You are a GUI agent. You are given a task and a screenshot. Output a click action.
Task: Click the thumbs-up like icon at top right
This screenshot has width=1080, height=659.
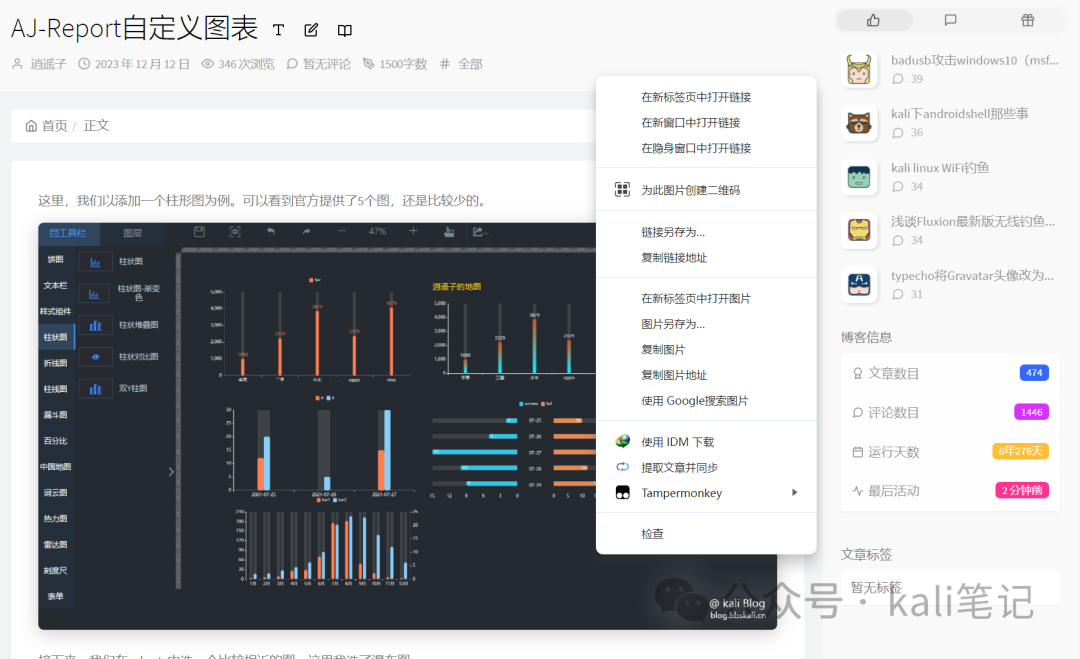point(873,20)
